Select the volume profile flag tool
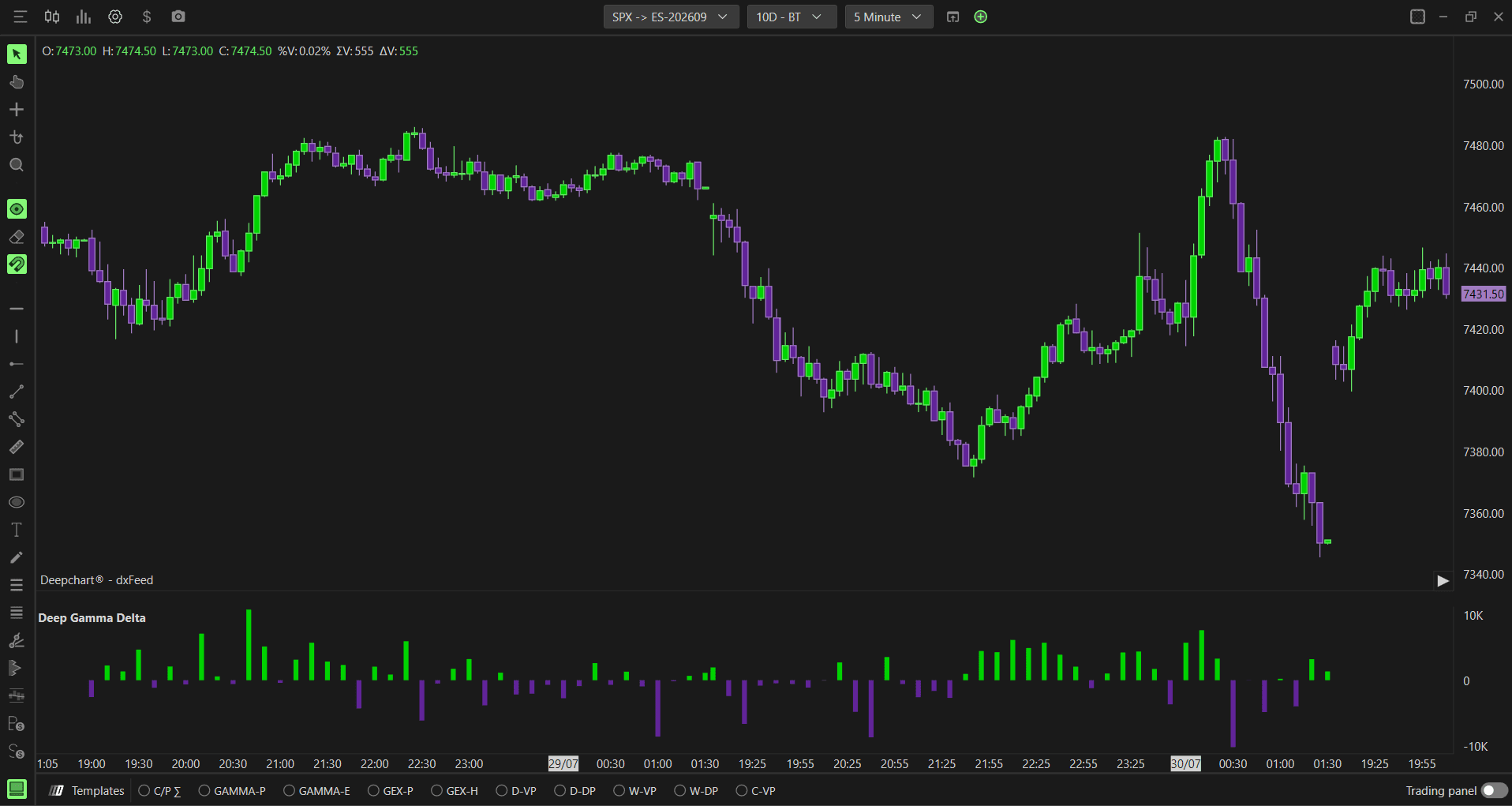Image resolution: width=1512 pixels, height=806 pixels. pos(17,668)
